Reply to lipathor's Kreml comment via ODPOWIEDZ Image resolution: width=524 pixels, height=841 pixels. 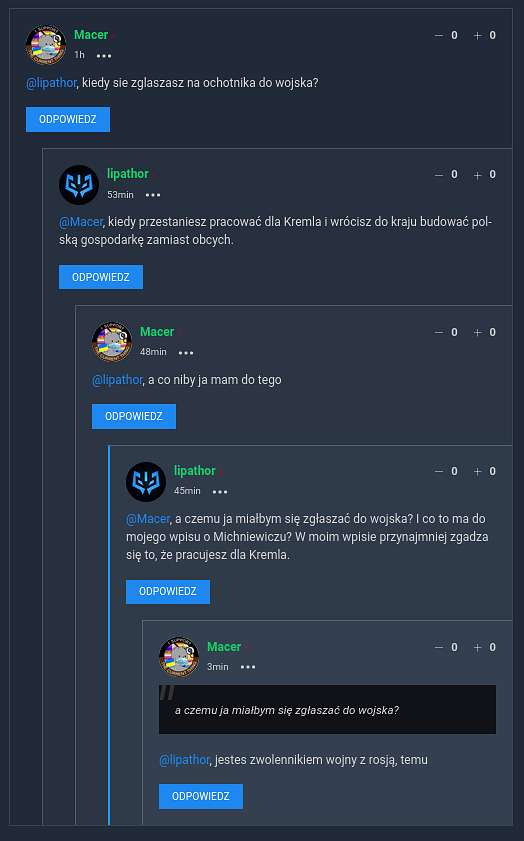coord(101,277)
